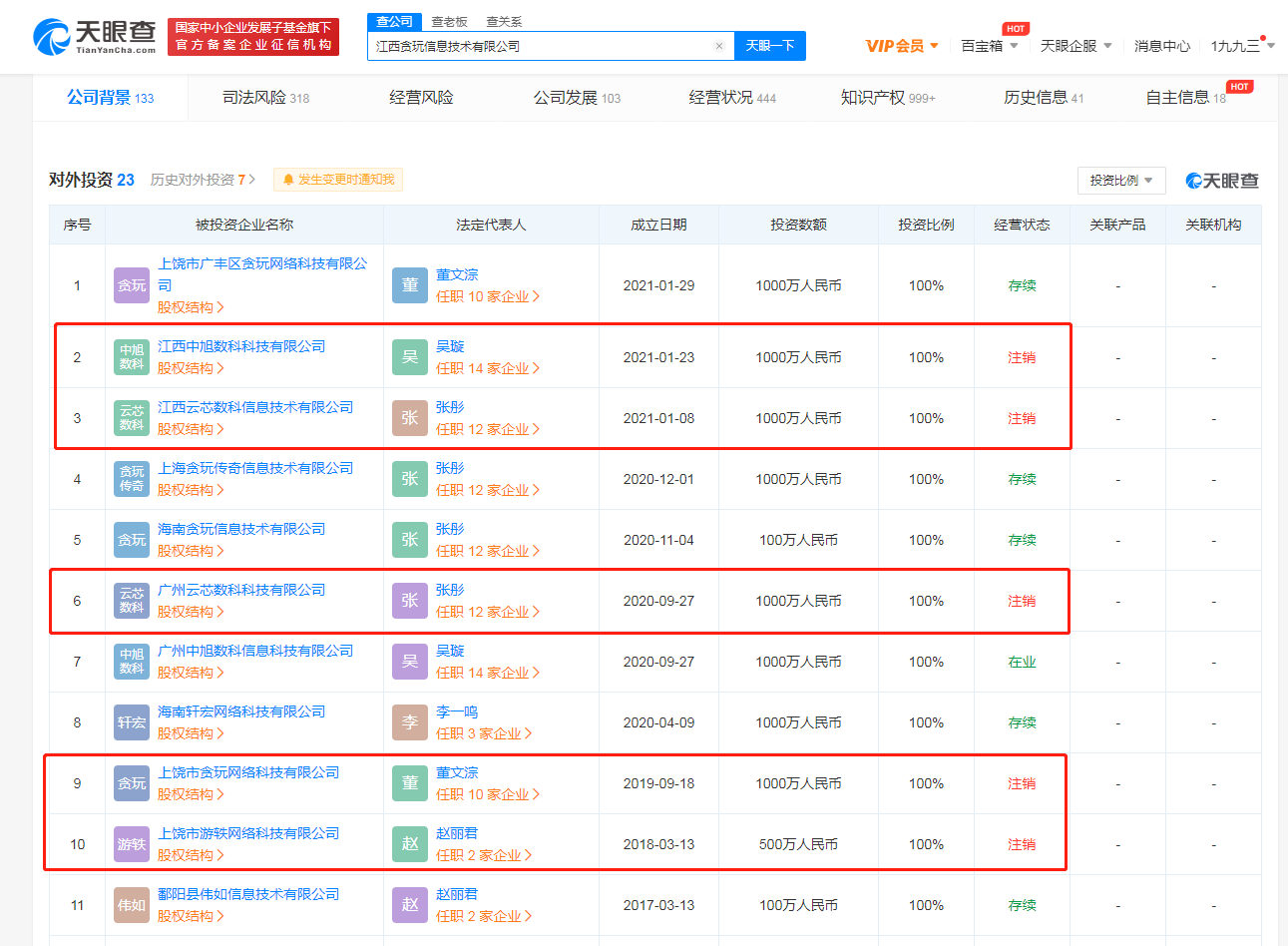This screenshot has height=946, width=1288.
Task: Open 任职 3 家企业 for 李一鸣
Action: (x=484, y=733)
